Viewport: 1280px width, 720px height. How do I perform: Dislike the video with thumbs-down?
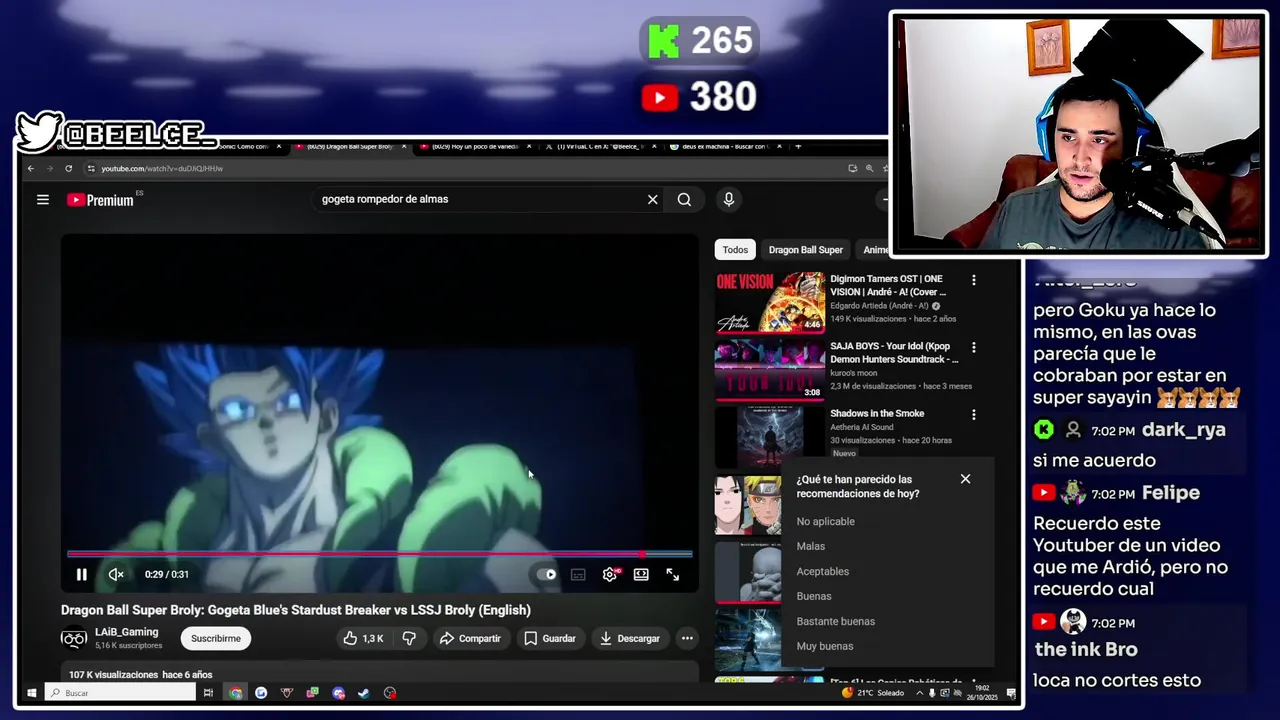(409, 638)
